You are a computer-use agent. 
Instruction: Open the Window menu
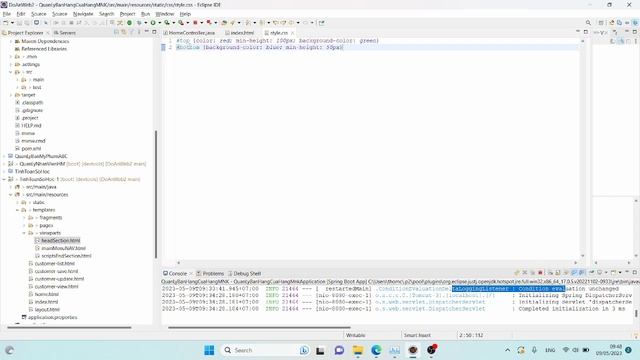pos(165,14)
